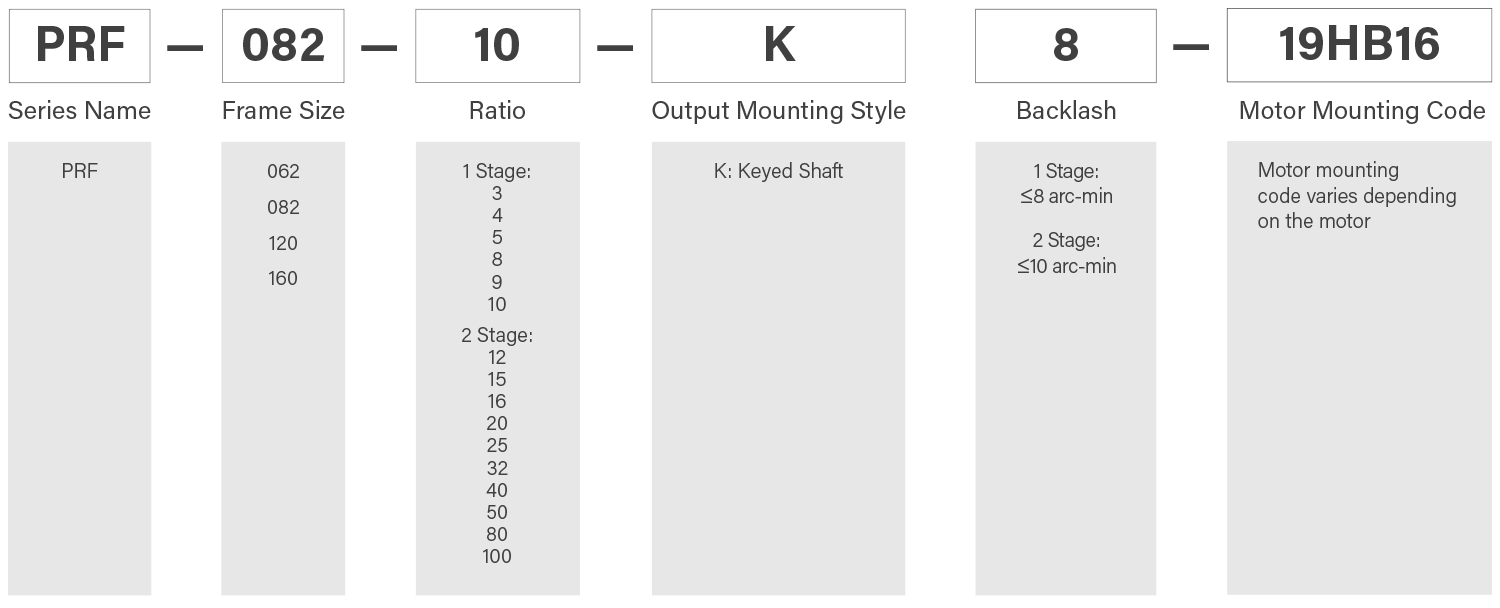
Task: Click the Motor Mounting Code label
Action: [x=1361, y=111]
